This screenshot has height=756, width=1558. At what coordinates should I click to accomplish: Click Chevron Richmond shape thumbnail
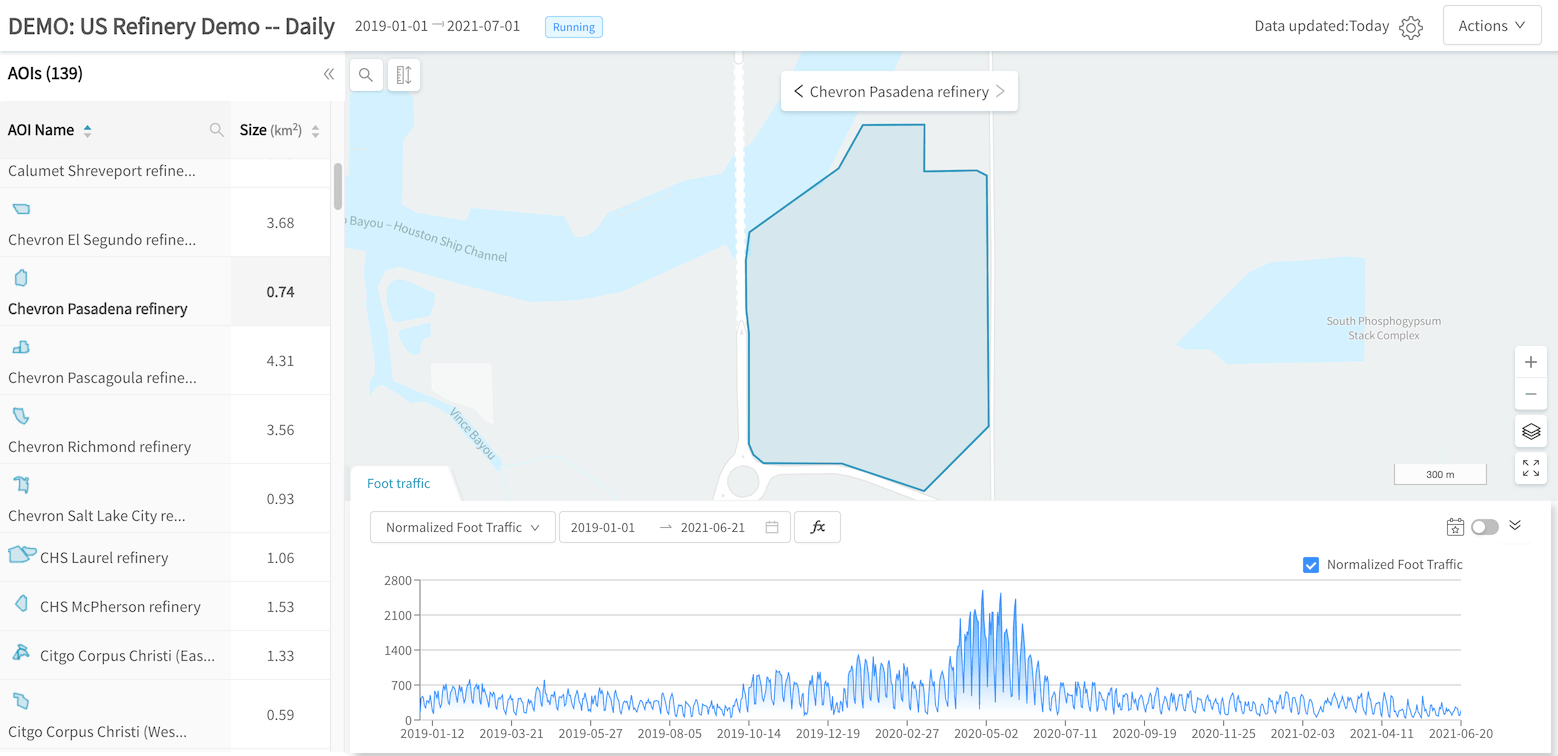(20, 415)
